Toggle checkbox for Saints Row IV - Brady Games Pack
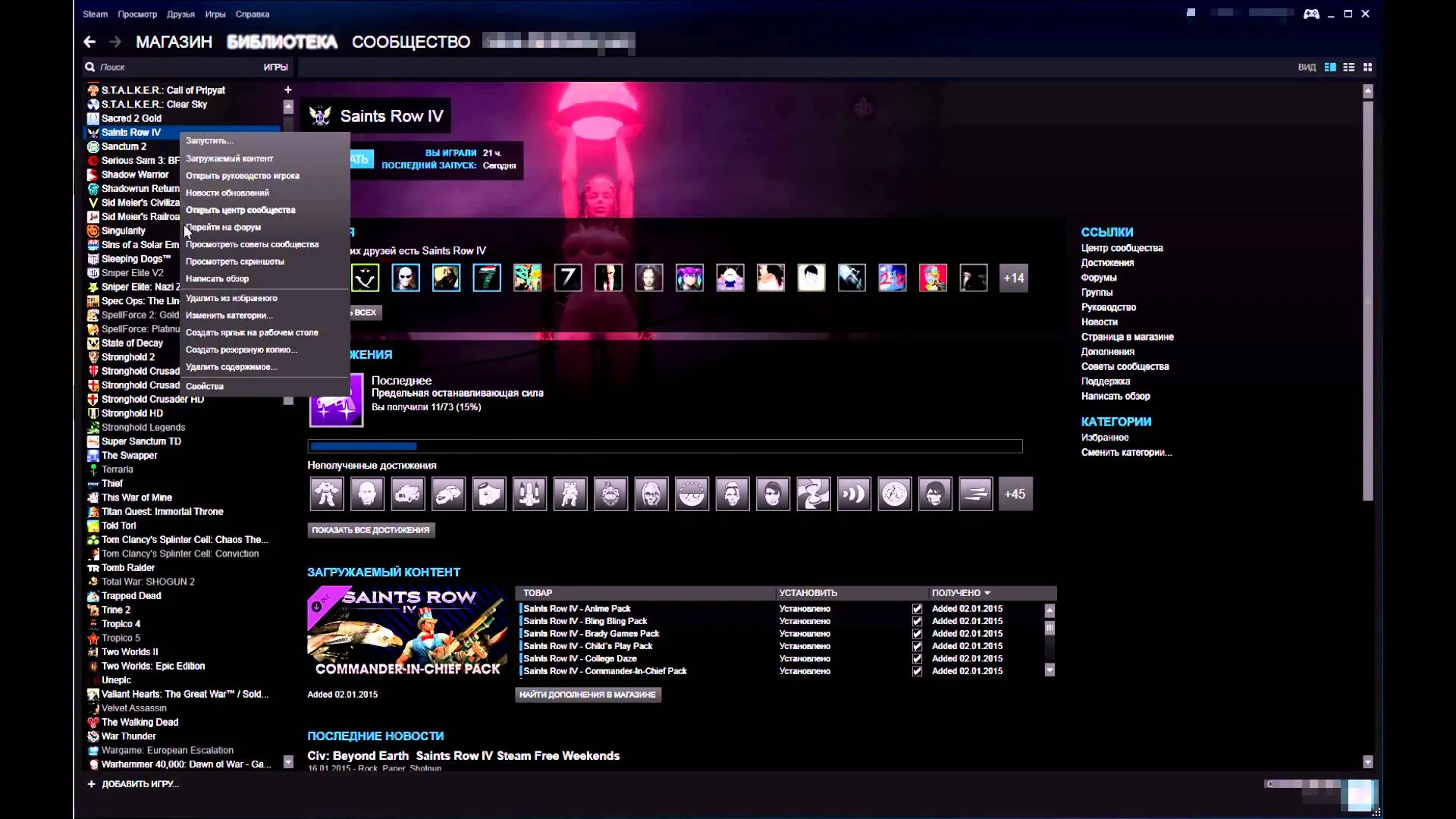Viewport: 1456px width, 819px height. tap(917, 634)
